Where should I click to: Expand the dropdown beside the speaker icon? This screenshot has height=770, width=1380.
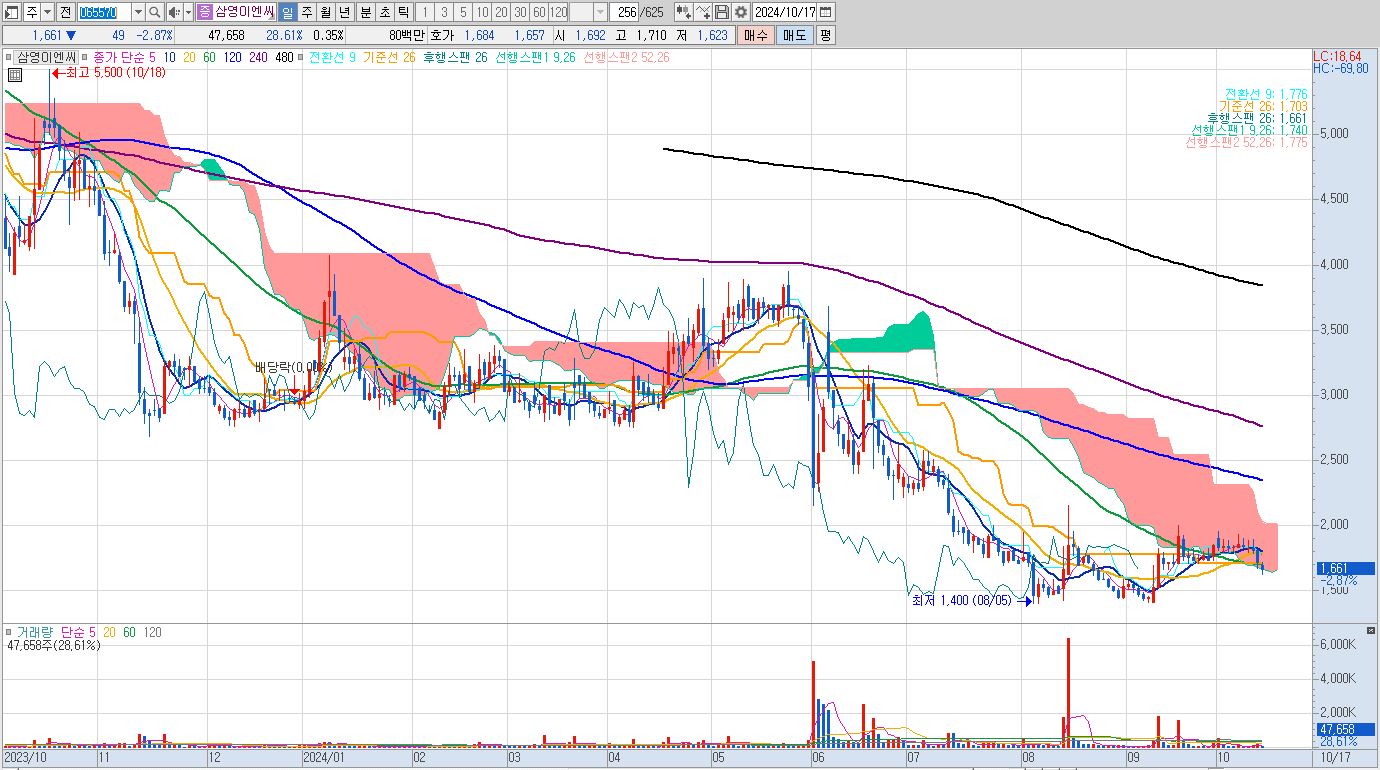click(188, 12)
